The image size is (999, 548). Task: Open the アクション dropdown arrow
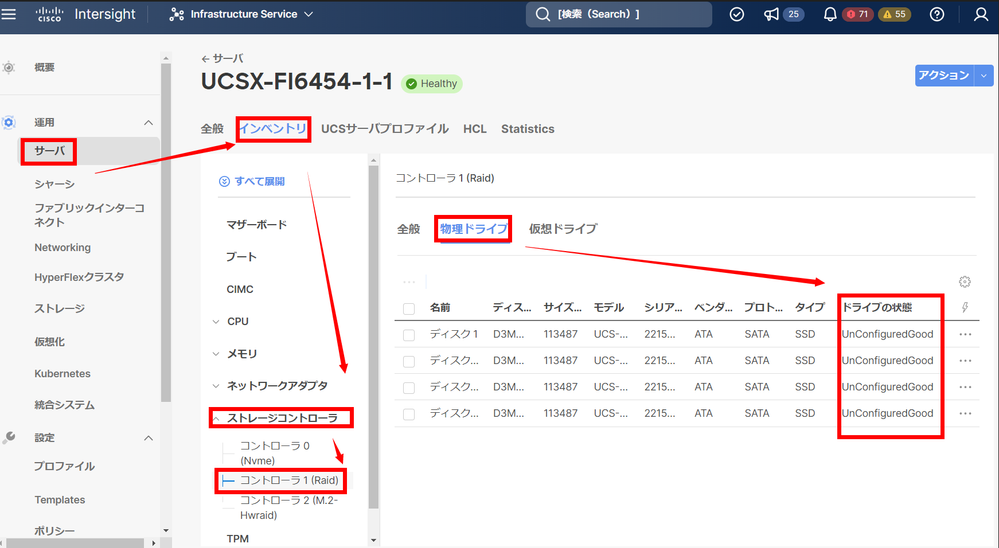984,75
